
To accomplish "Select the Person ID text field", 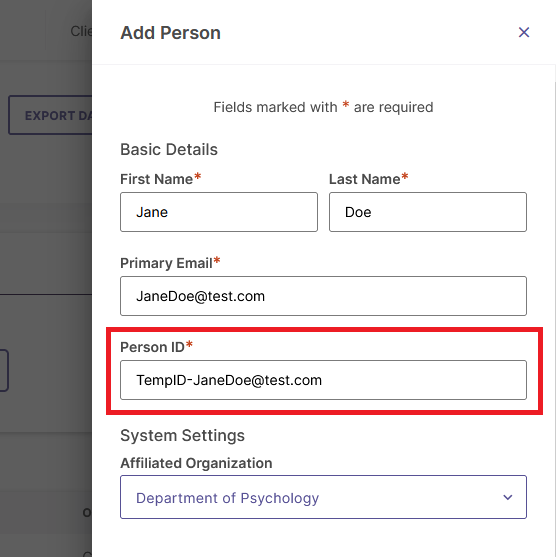I will 323,380.
